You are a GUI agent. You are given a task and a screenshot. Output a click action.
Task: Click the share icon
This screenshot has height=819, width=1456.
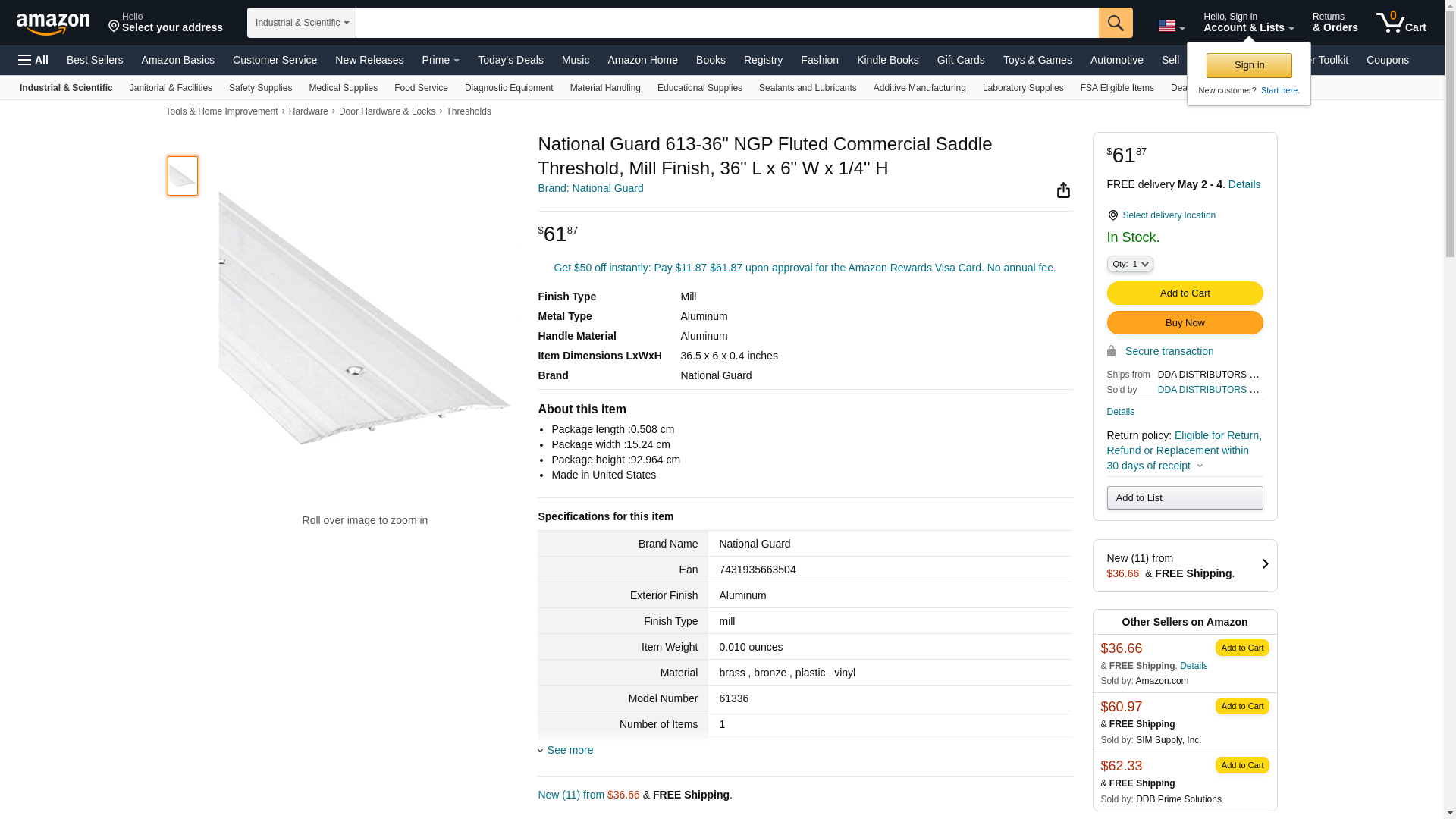tap(1063, 190)
